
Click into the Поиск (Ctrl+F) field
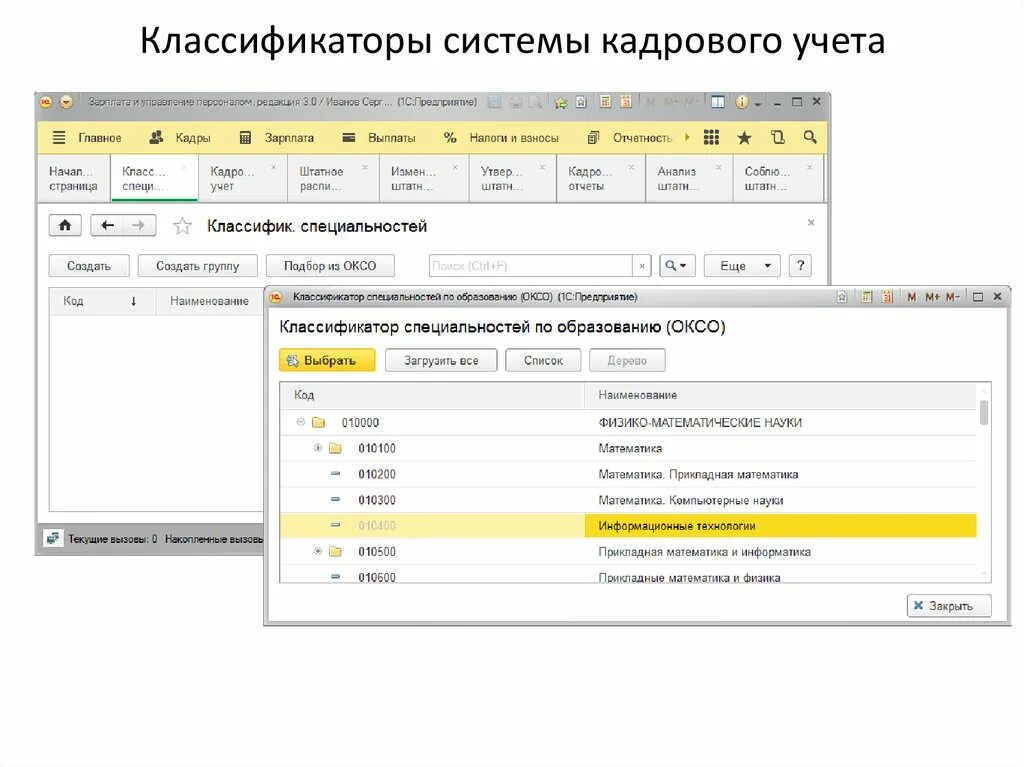click(x=530, y=265)
